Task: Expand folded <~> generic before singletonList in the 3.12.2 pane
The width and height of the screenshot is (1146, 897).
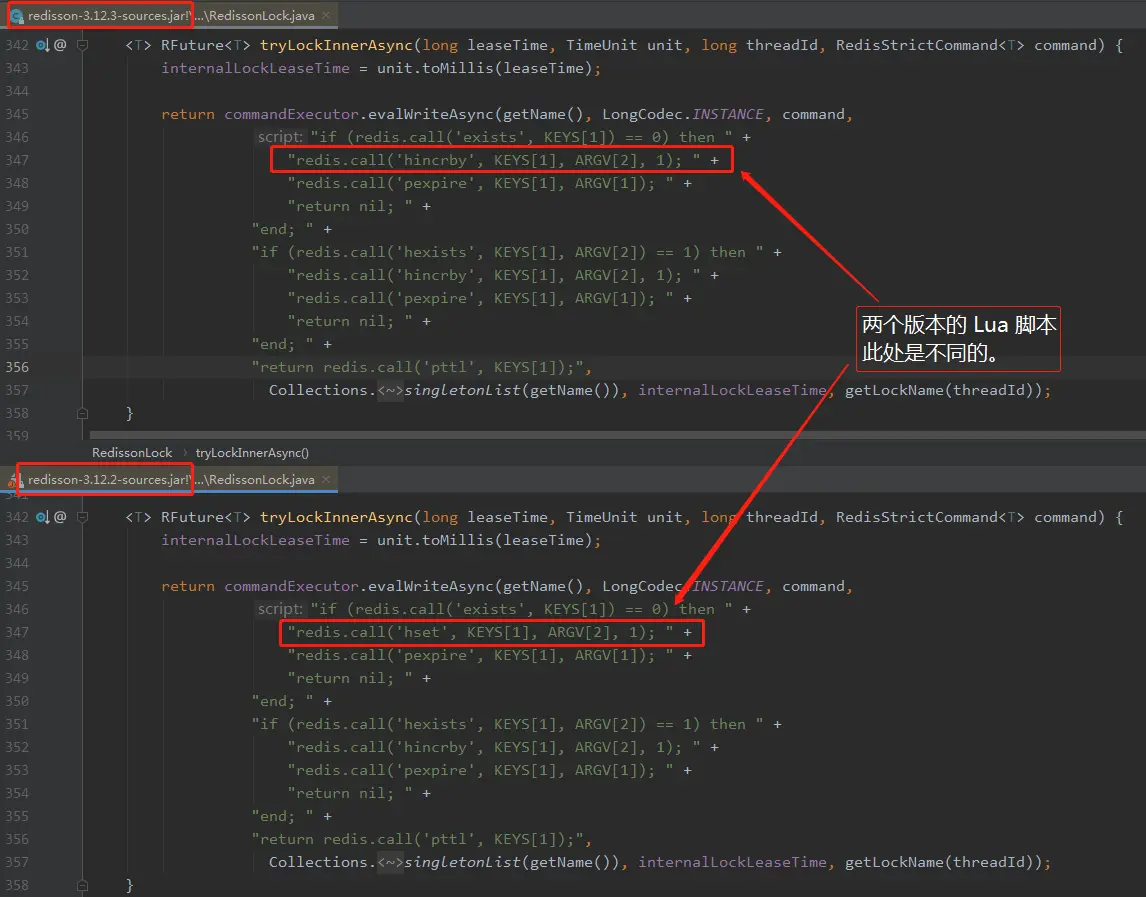Action: tap(390, 862)
